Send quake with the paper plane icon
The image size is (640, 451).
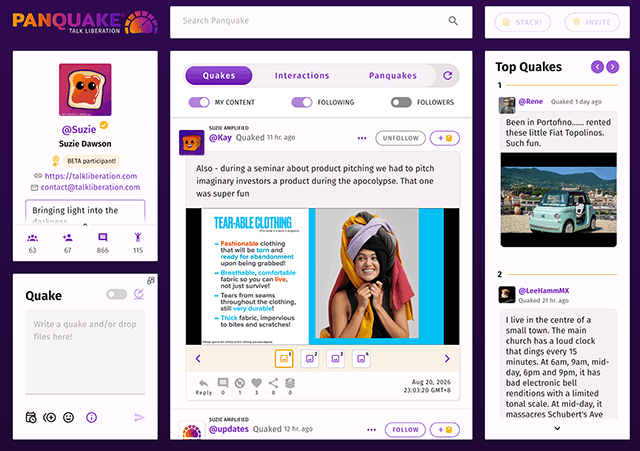point(139,417)
